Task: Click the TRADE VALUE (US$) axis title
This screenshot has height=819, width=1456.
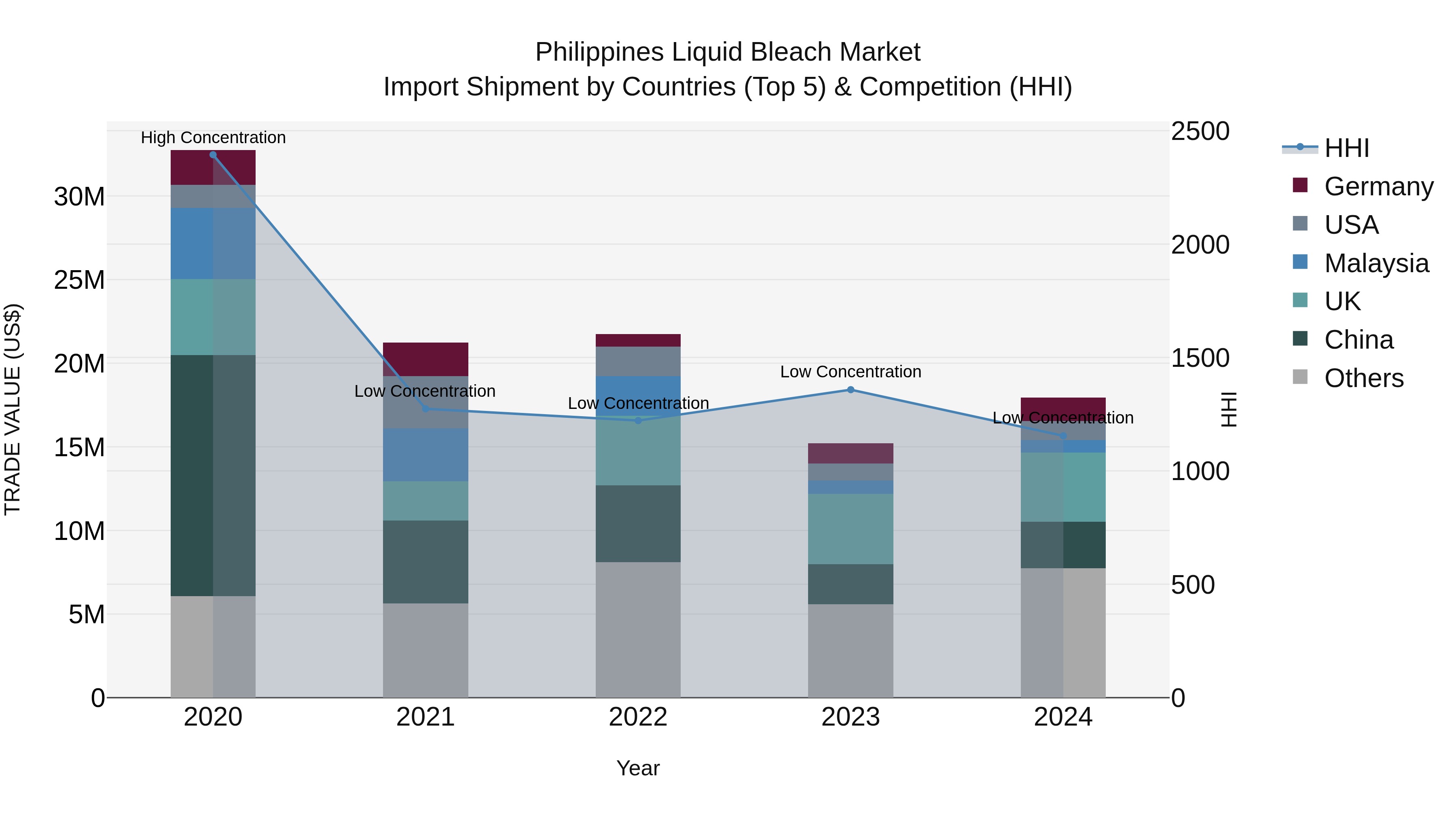Action: click(x=13, y=409)
